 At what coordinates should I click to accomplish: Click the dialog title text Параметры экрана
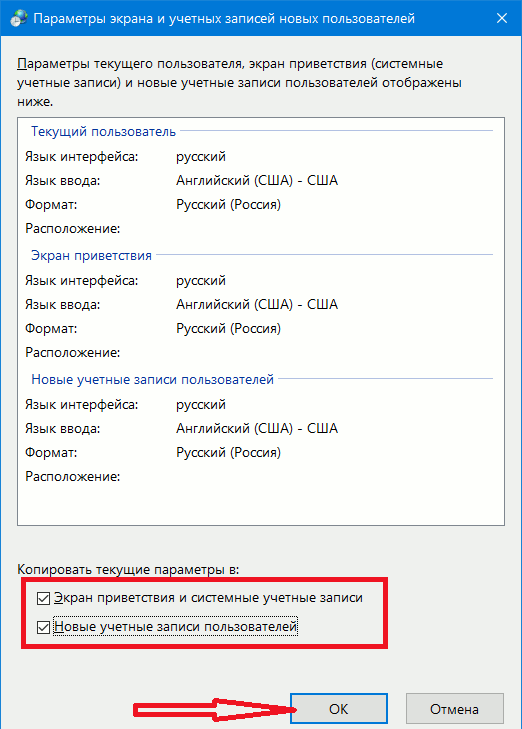point(224,19)
